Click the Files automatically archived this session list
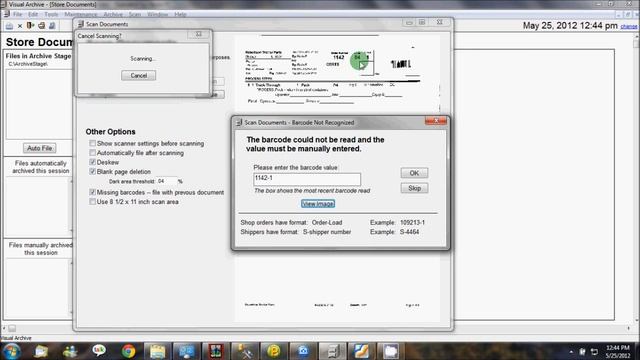 39,206
